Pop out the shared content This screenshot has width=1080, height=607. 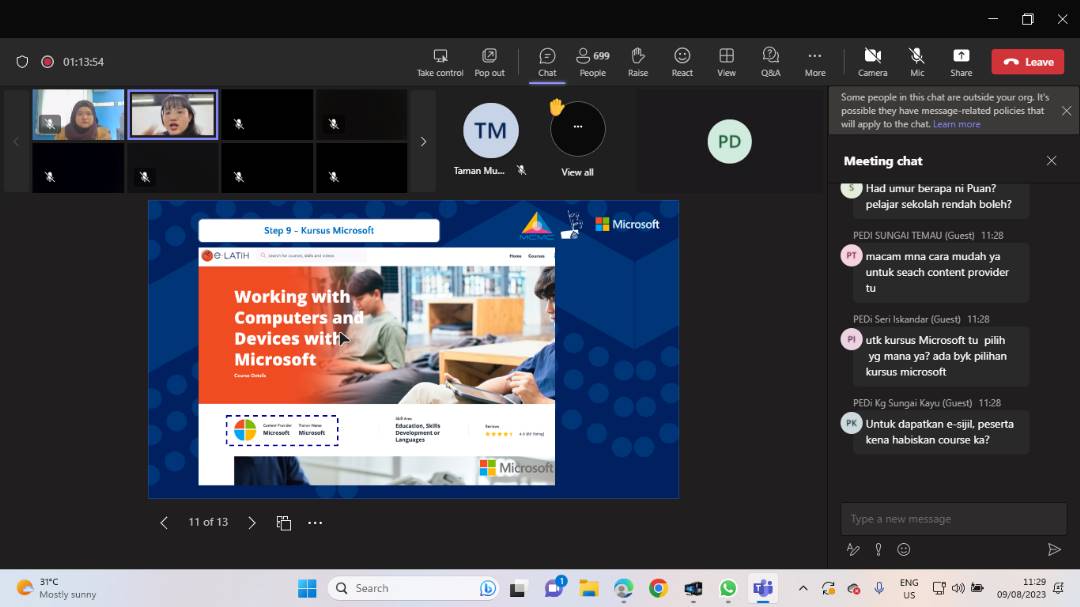[x=489, y=62]
